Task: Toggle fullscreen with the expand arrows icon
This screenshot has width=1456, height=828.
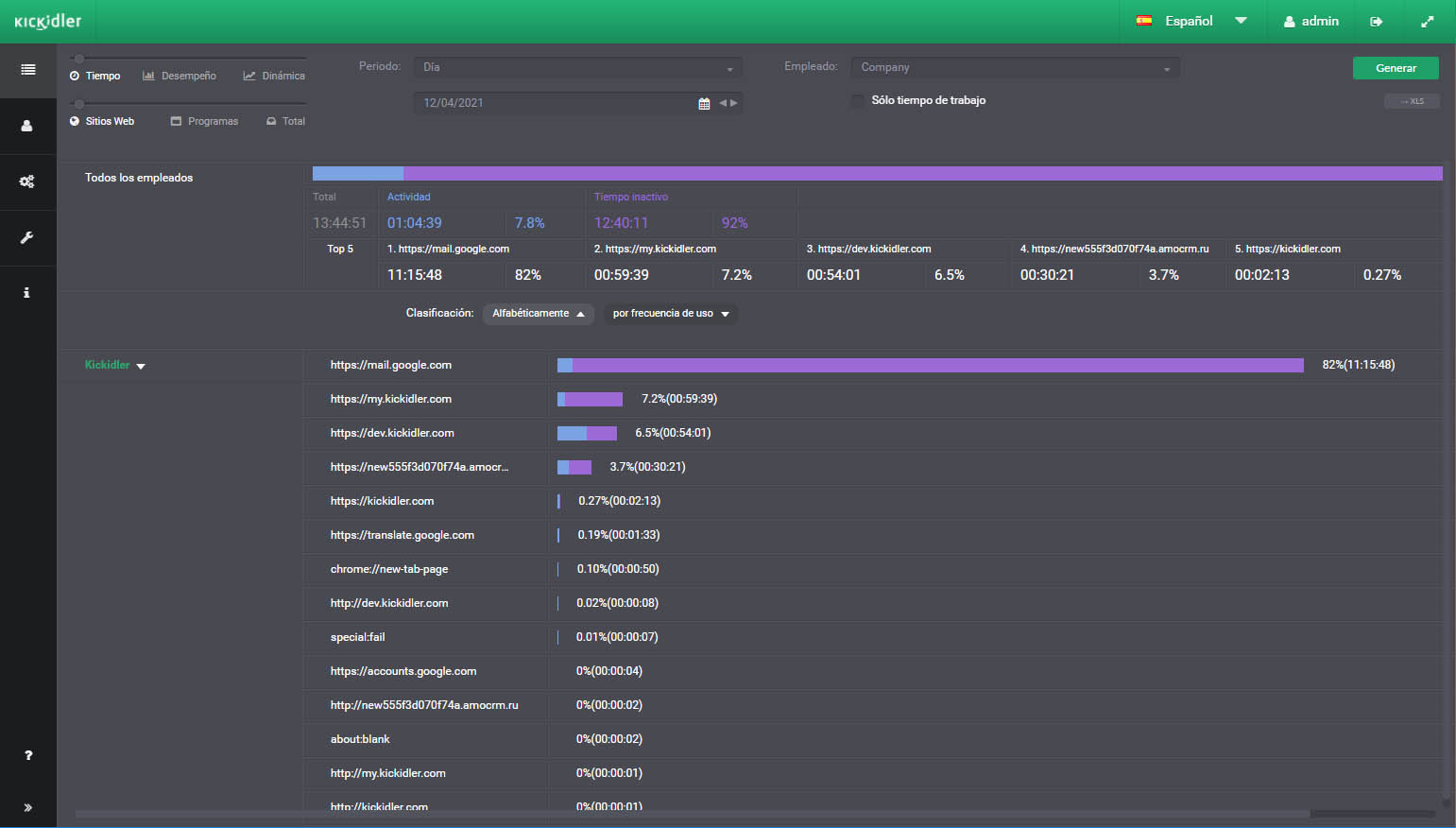Action: pyautogui.click(x=1428, y=21)
